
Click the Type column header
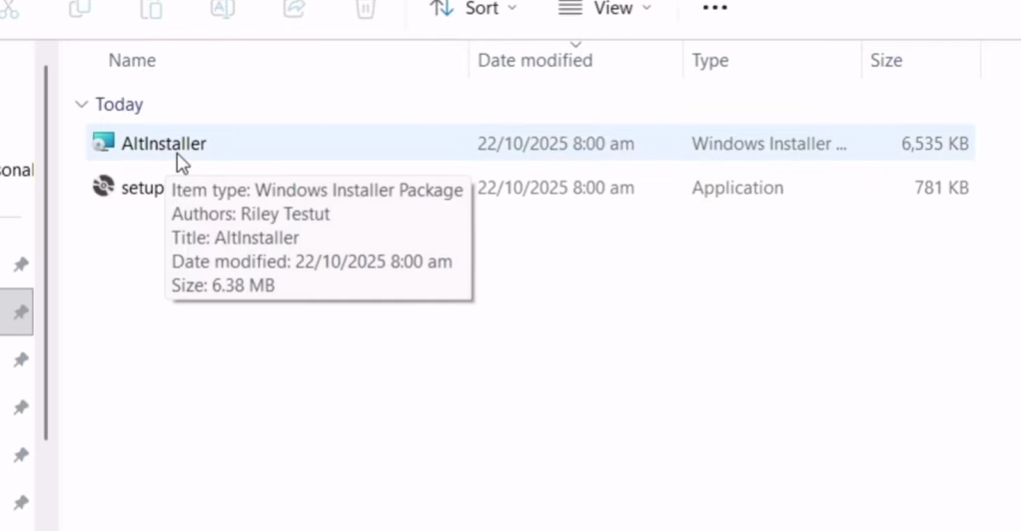(710, 61)
